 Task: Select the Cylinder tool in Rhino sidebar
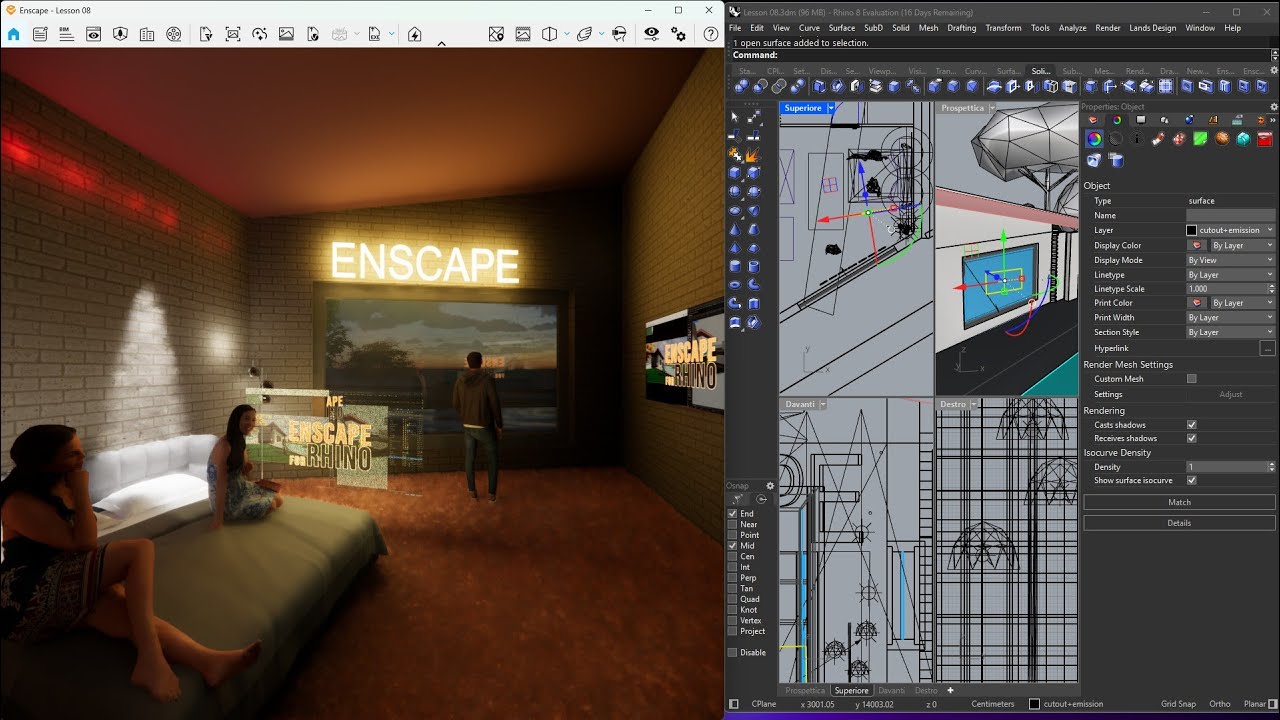coord(735,266)
